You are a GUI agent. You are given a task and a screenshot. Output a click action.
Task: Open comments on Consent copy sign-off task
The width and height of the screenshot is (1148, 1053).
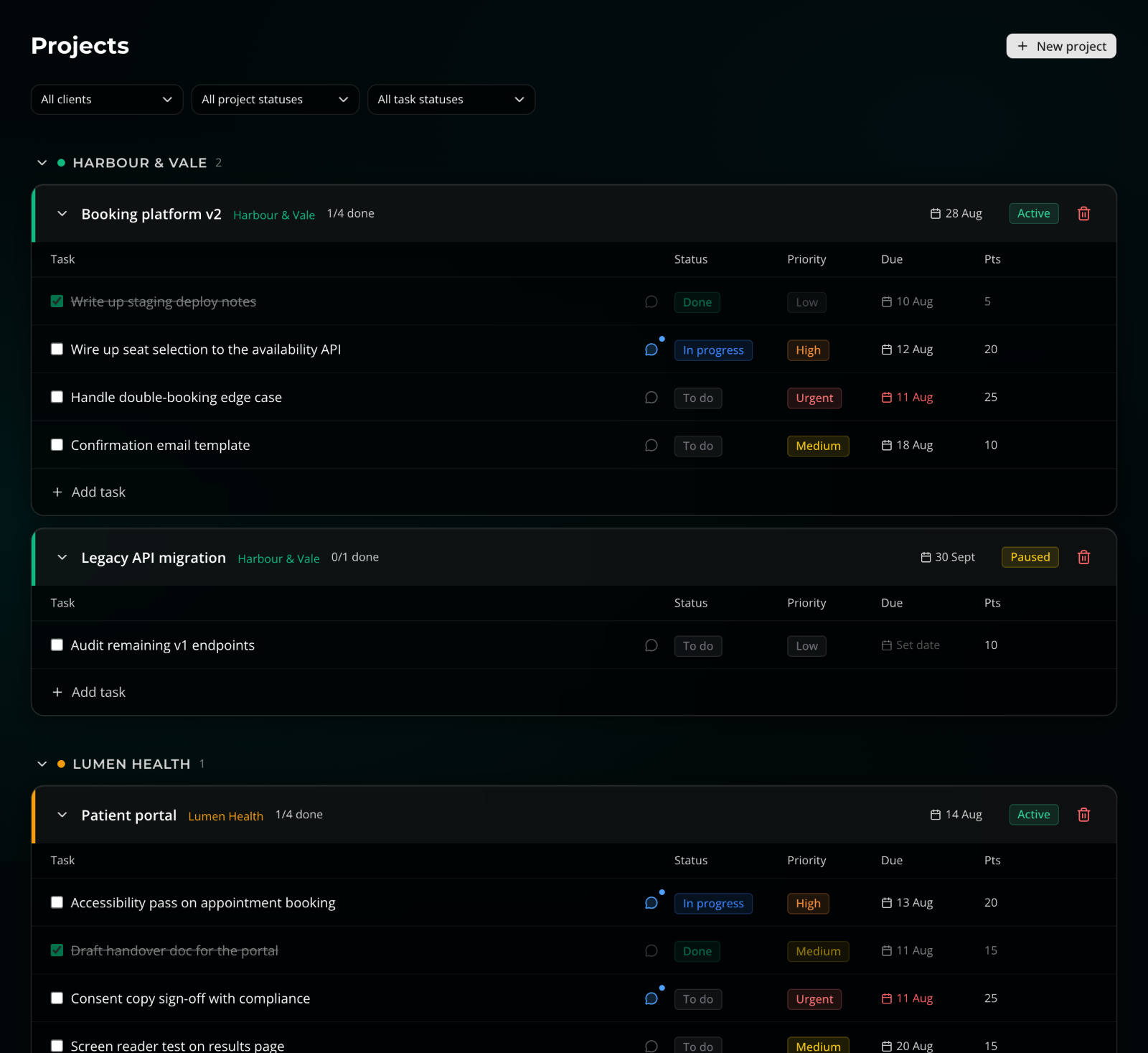(x=651, y=998)
